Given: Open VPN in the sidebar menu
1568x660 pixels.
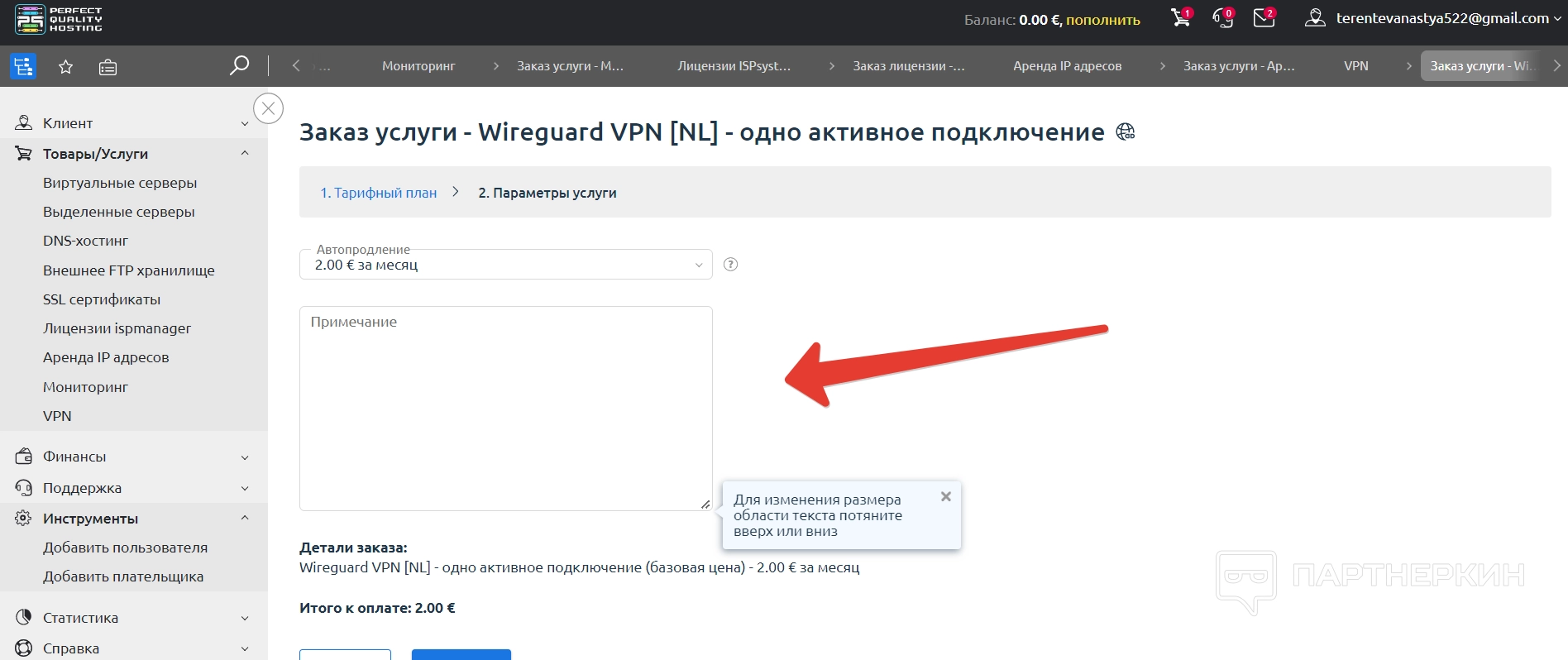Looking at the screenshot, I should (x=57, y=416).
